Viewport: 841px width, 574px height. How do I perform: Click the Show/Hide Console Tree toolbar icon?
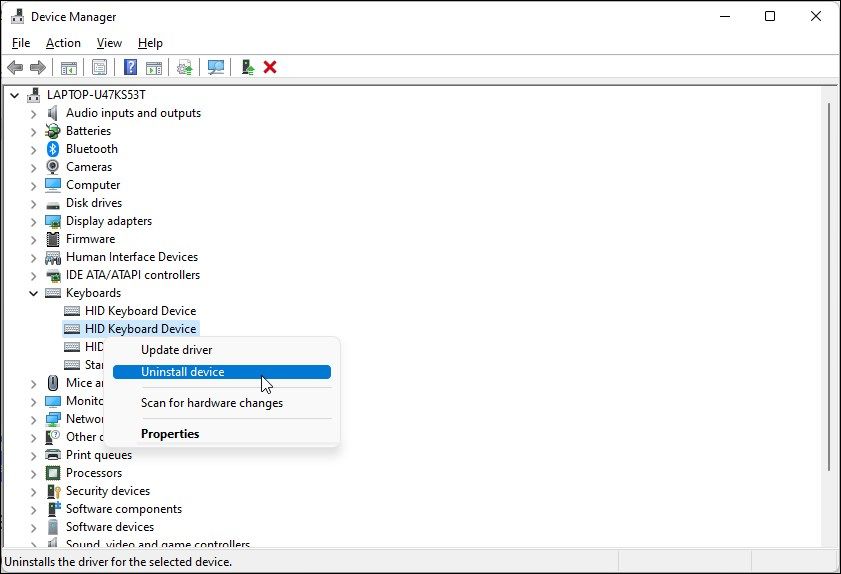click(69, 67)
